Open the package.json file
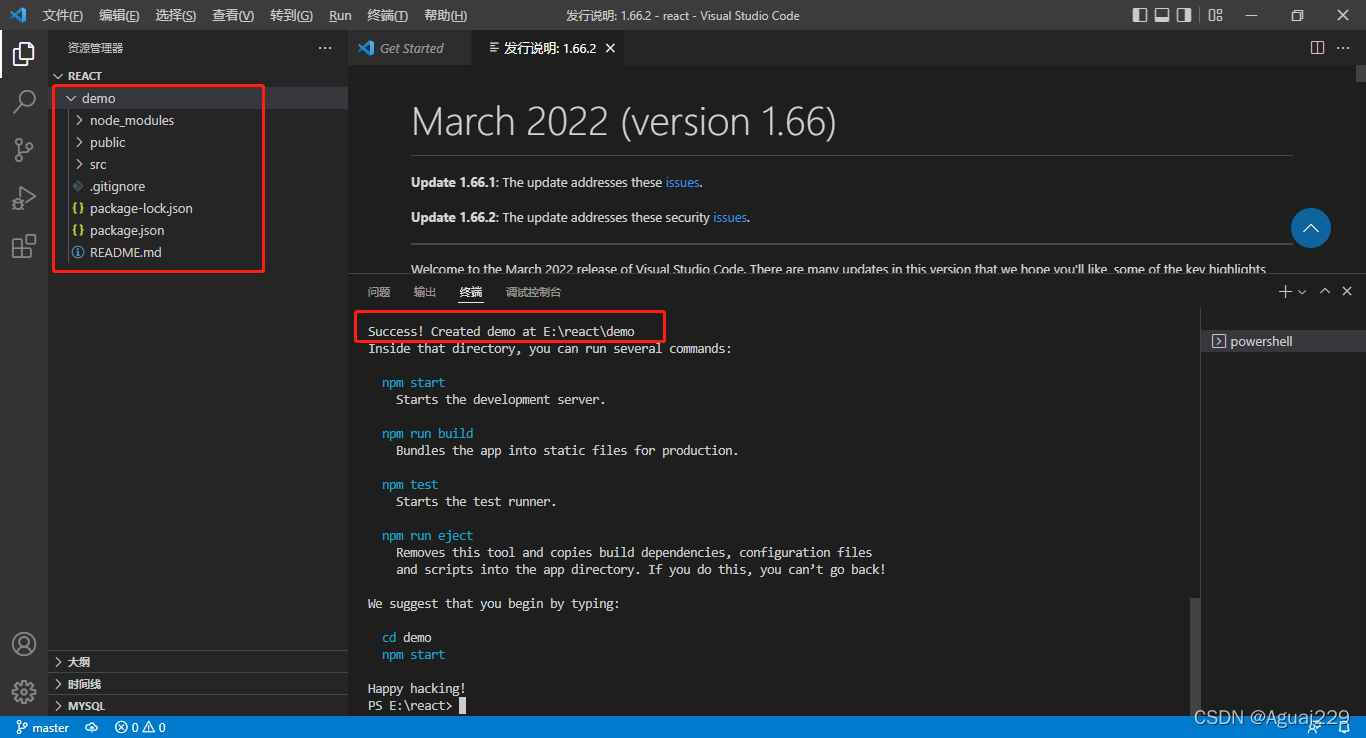The height and width of the screenshot is (738, 1366). [198, 230]
